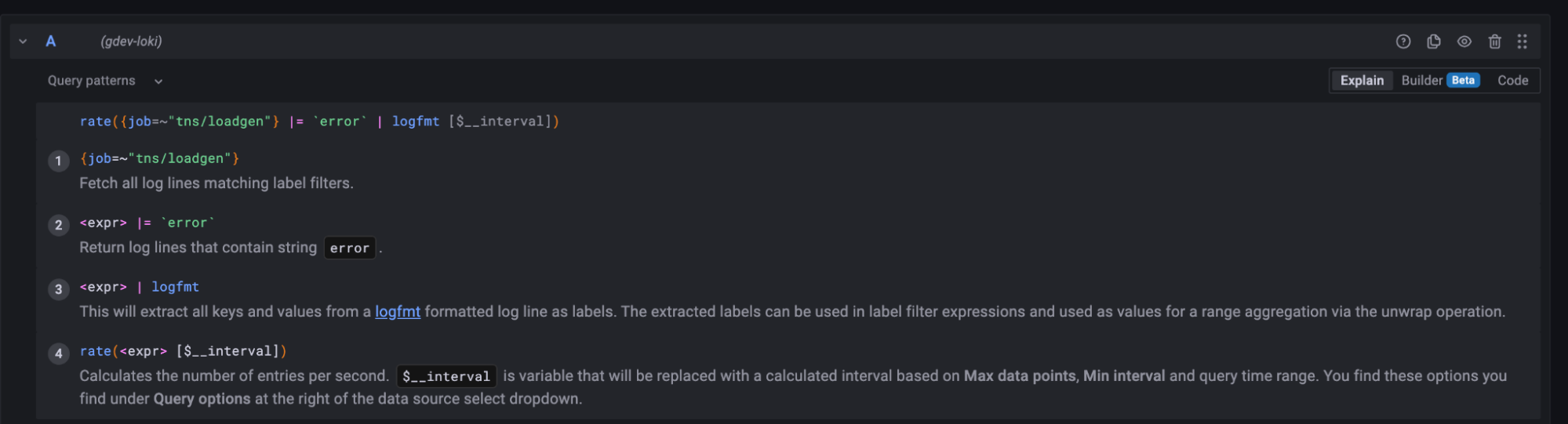Click the query letter A name
1568x424 pixels.
click(50, 42)
